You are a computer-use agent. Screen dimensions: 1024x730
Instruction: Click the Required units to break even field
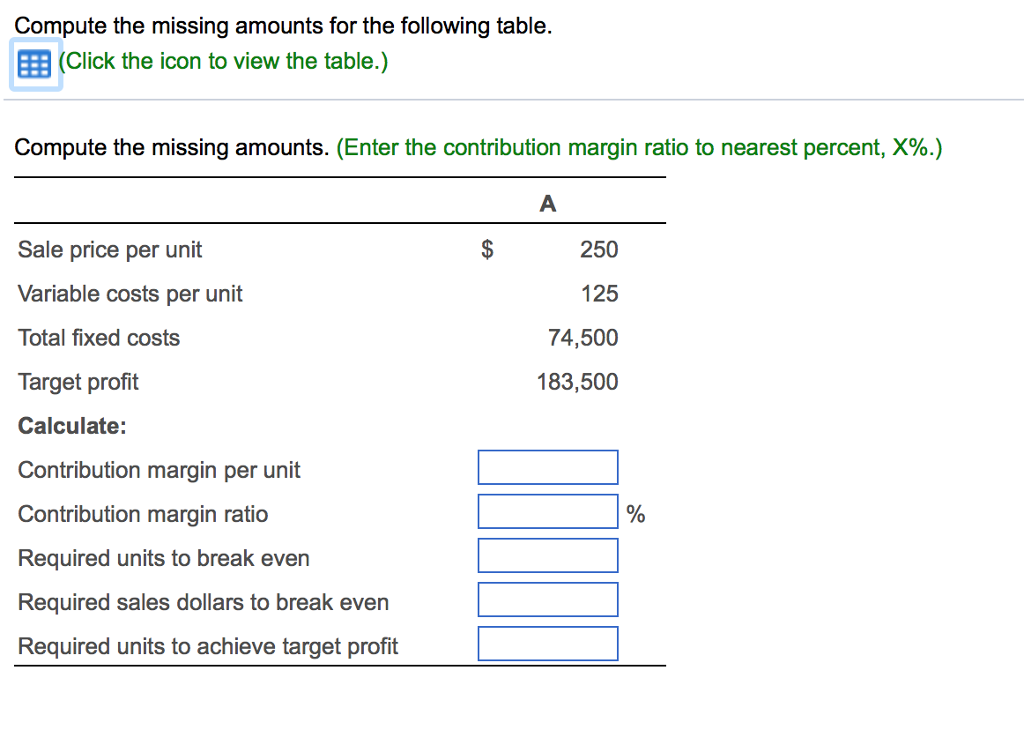coord(548,555)
